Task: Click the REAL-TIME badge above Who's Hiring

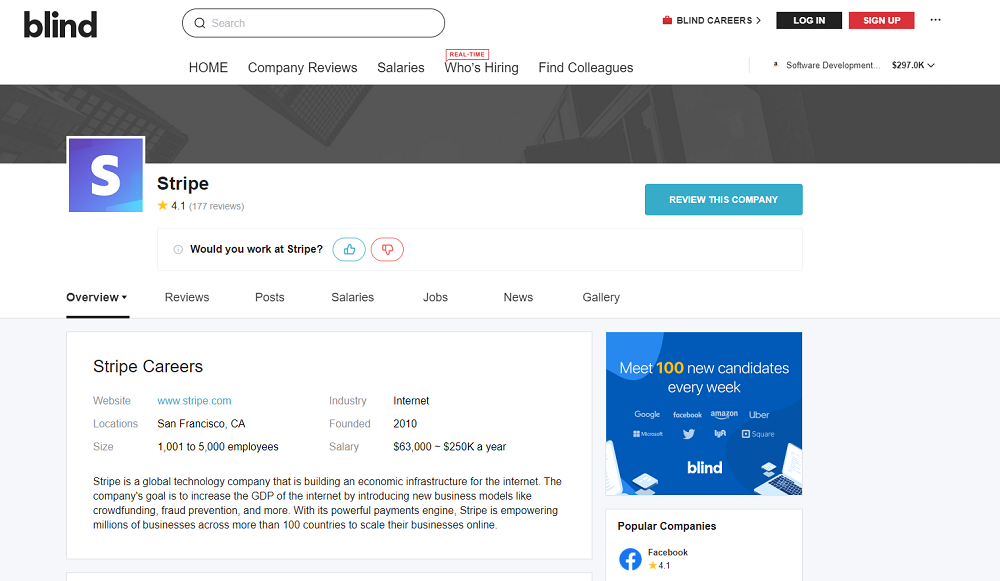Action: point(467,54)
